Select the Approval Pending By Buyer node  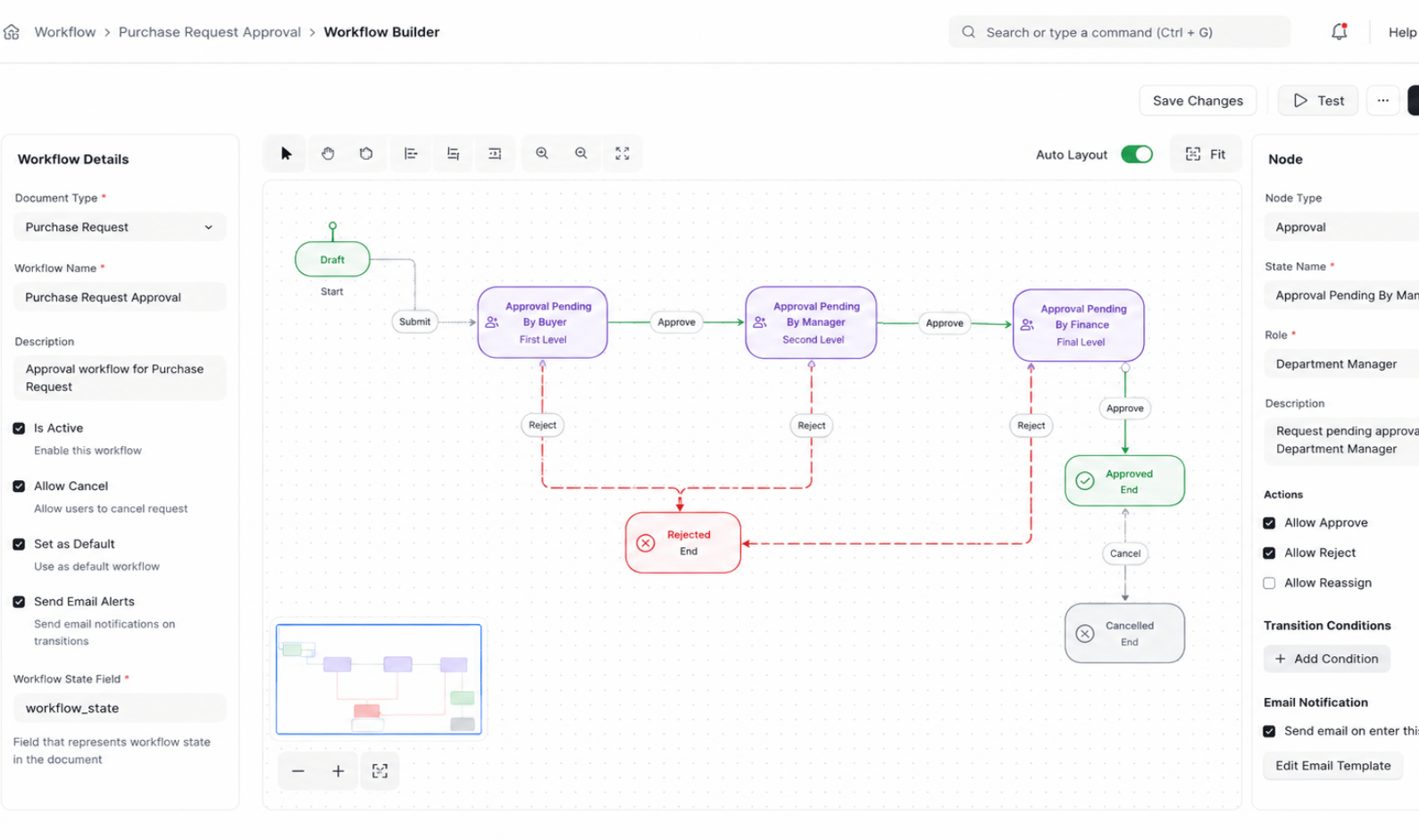click(543, 322)
